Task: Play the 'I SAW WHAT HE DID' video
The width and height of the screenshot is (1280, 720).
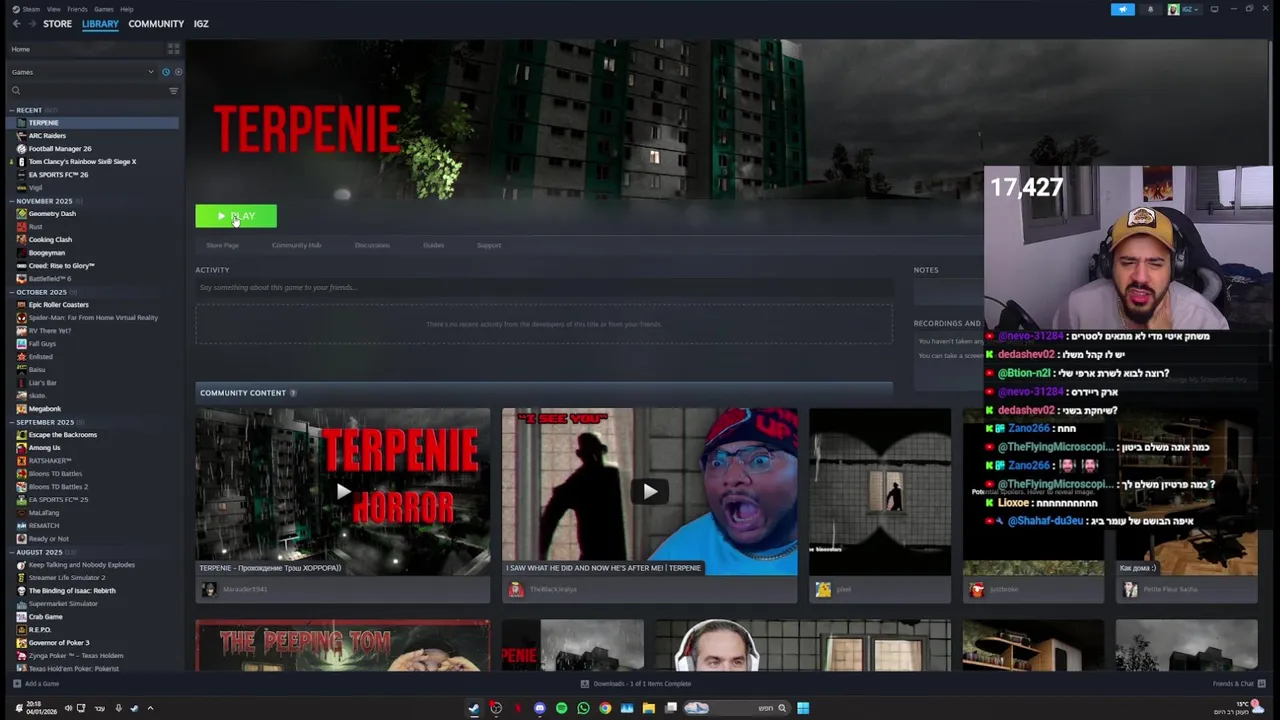Action: [650, 491]
